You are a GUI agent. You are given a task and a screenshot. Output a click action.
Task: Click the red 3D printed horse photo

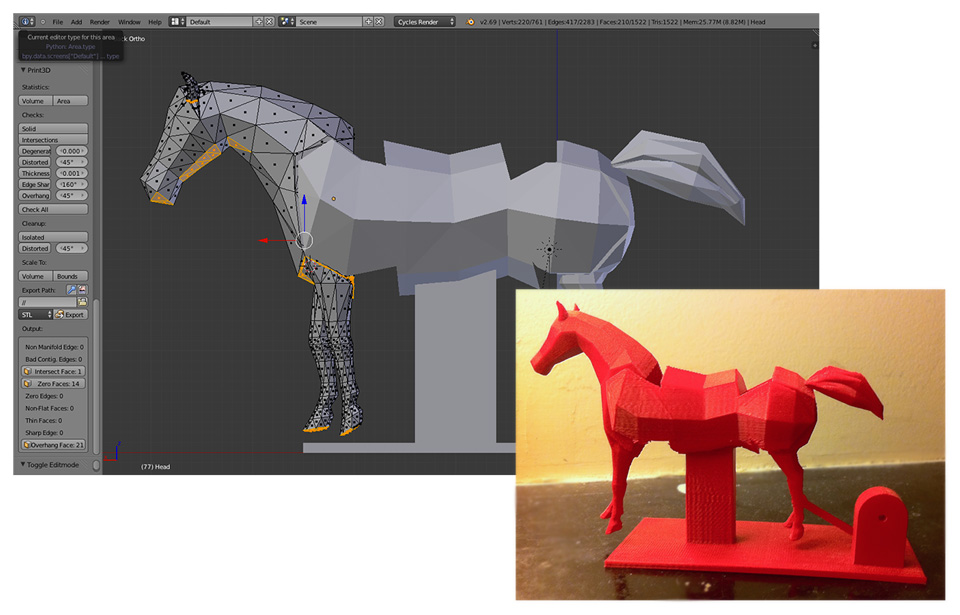click(x=730, y=444)
